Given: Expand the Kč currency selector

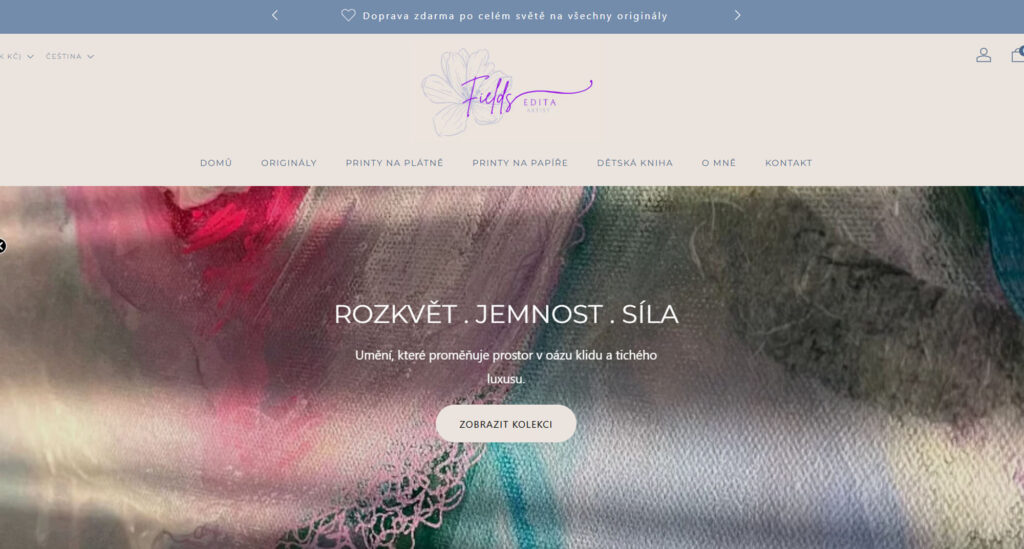Looking at the screenshot, I should click(16, 57).
